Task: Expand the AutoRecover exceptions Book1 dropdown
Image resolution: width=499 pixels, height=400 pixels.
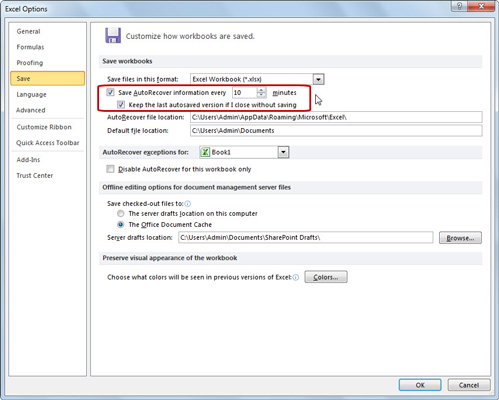Action: [x=283, y=152]
